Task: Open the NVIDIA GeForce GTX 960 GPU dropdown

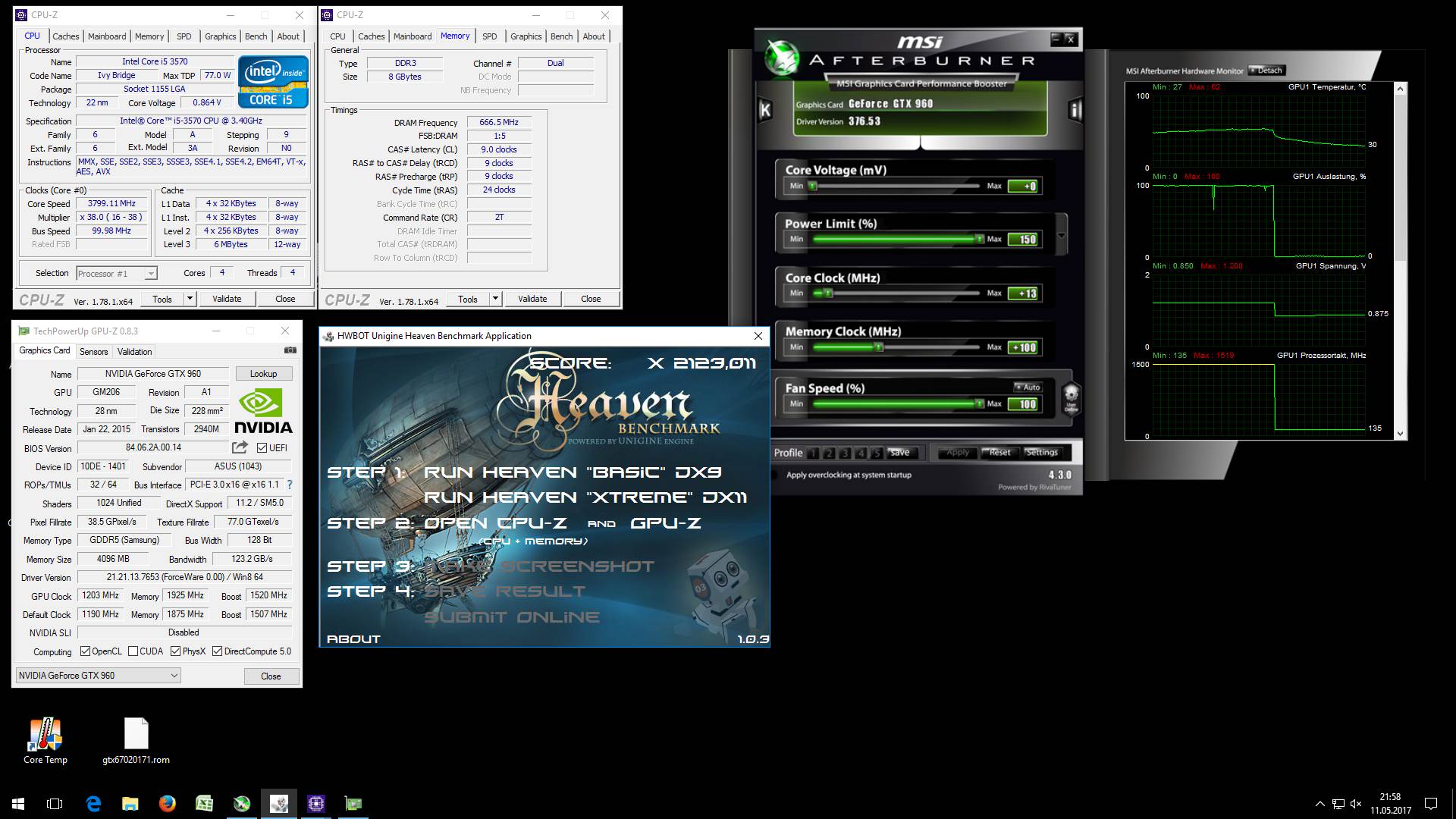Action: tap(98, 675)
